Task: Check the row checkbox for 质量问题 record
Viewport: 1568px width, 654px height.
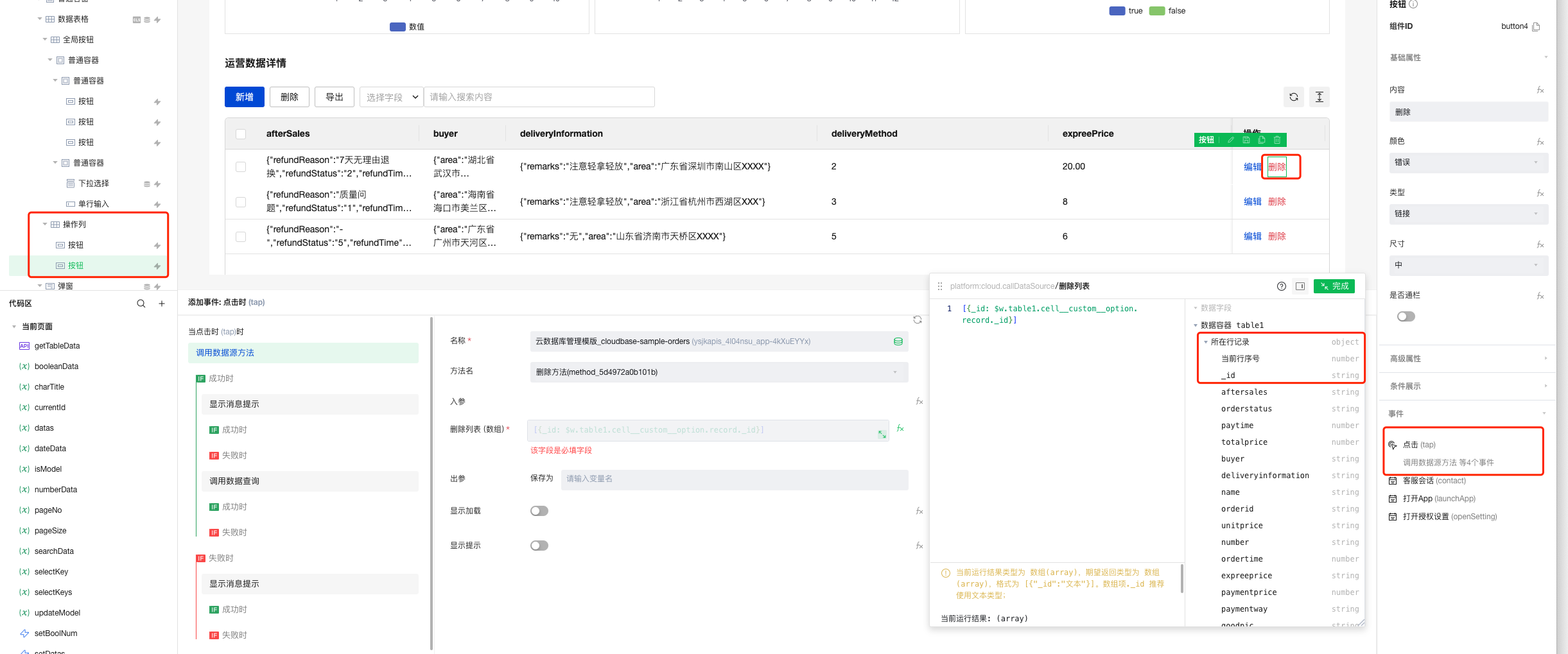Action: [241, 202]
